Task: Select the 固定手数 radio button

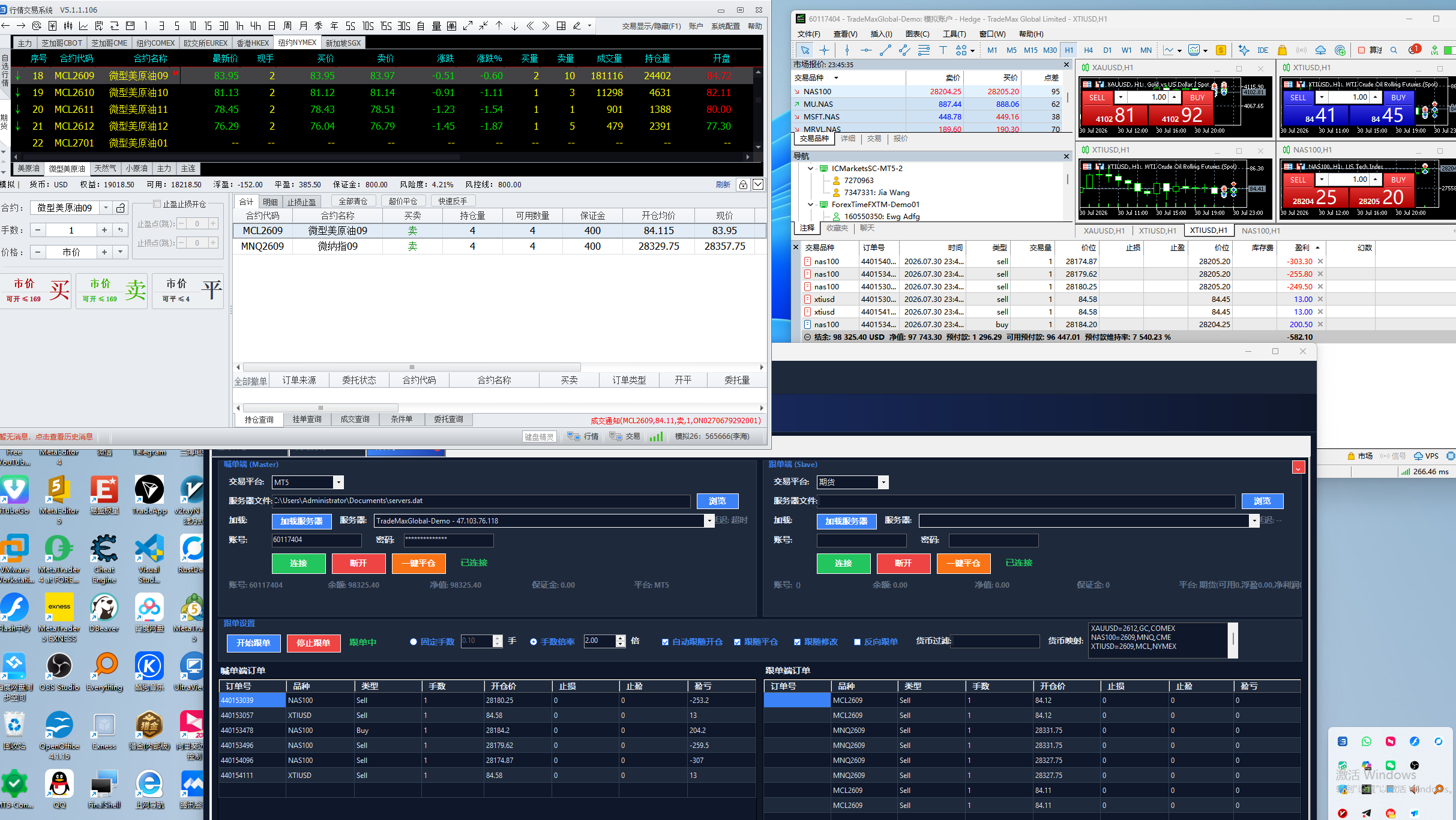Action: click(414, 642)
